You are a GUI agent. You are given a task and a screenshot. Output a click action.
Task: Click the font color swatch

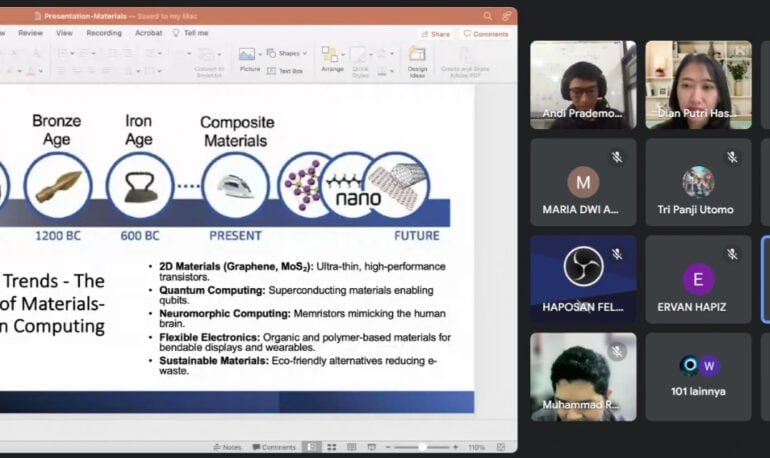click(x=30, y=72)
